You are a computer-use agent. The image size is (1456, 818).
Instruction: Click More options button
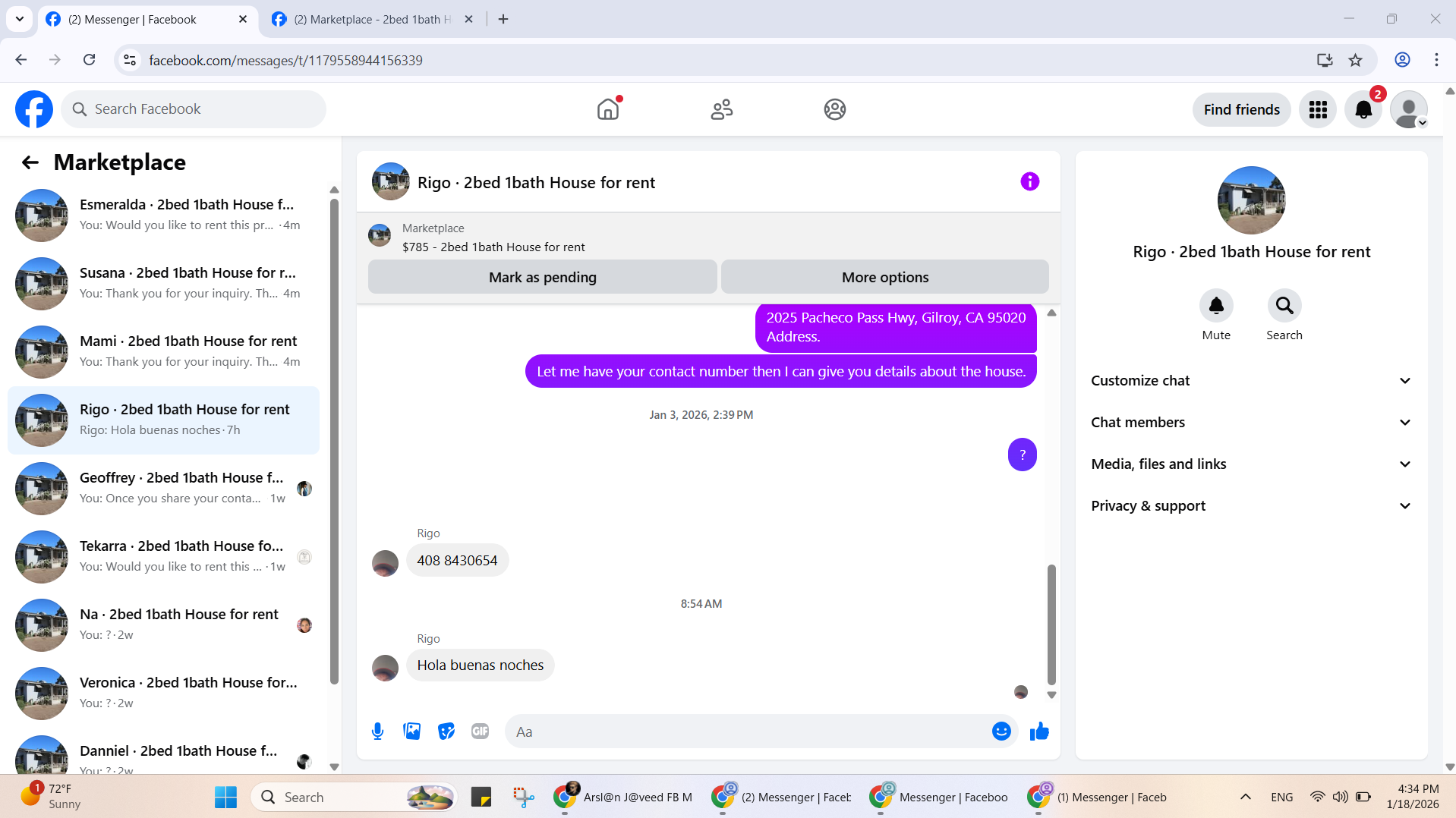click(885, 277)
